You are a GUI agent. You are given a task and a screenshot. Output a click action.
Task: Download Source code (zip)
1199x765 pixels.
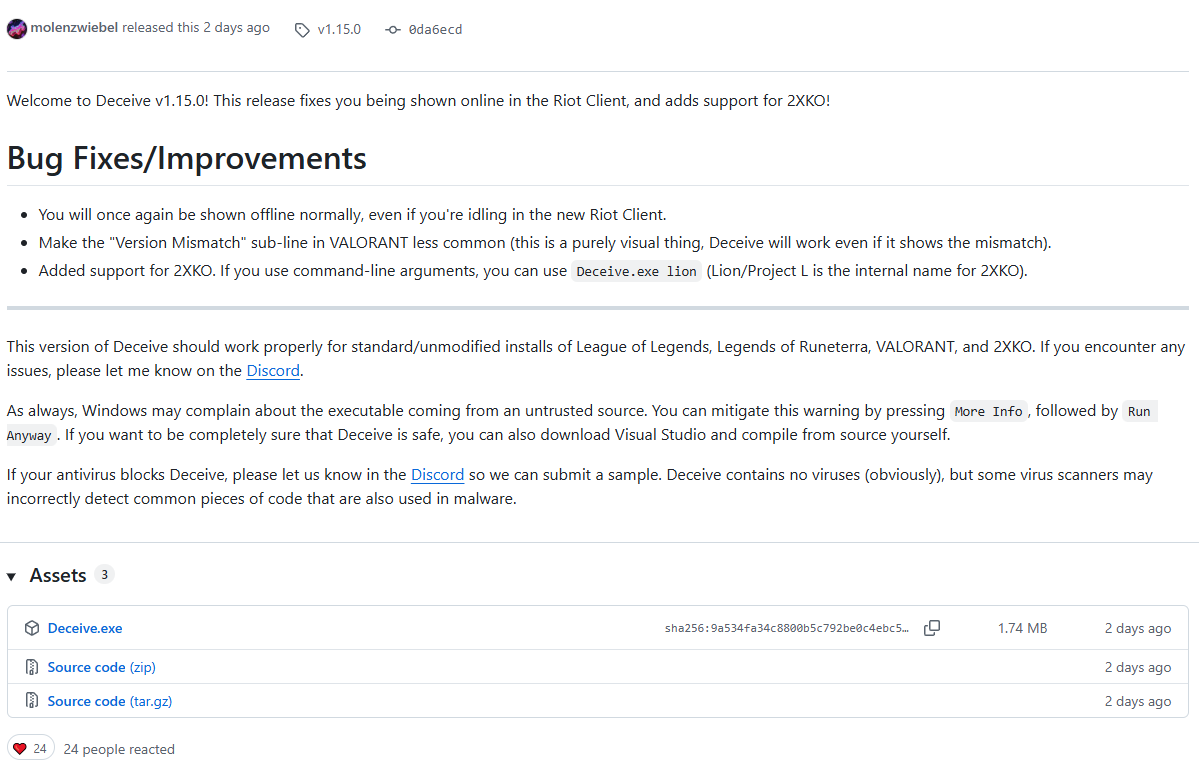point(102,667)
